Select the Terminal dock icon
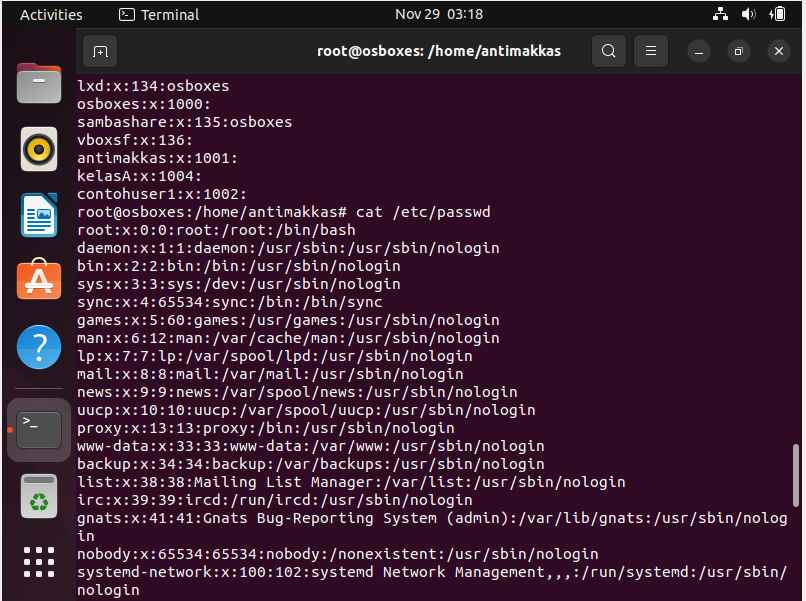This screenshot has height=601, width=806. click(39, 430)
